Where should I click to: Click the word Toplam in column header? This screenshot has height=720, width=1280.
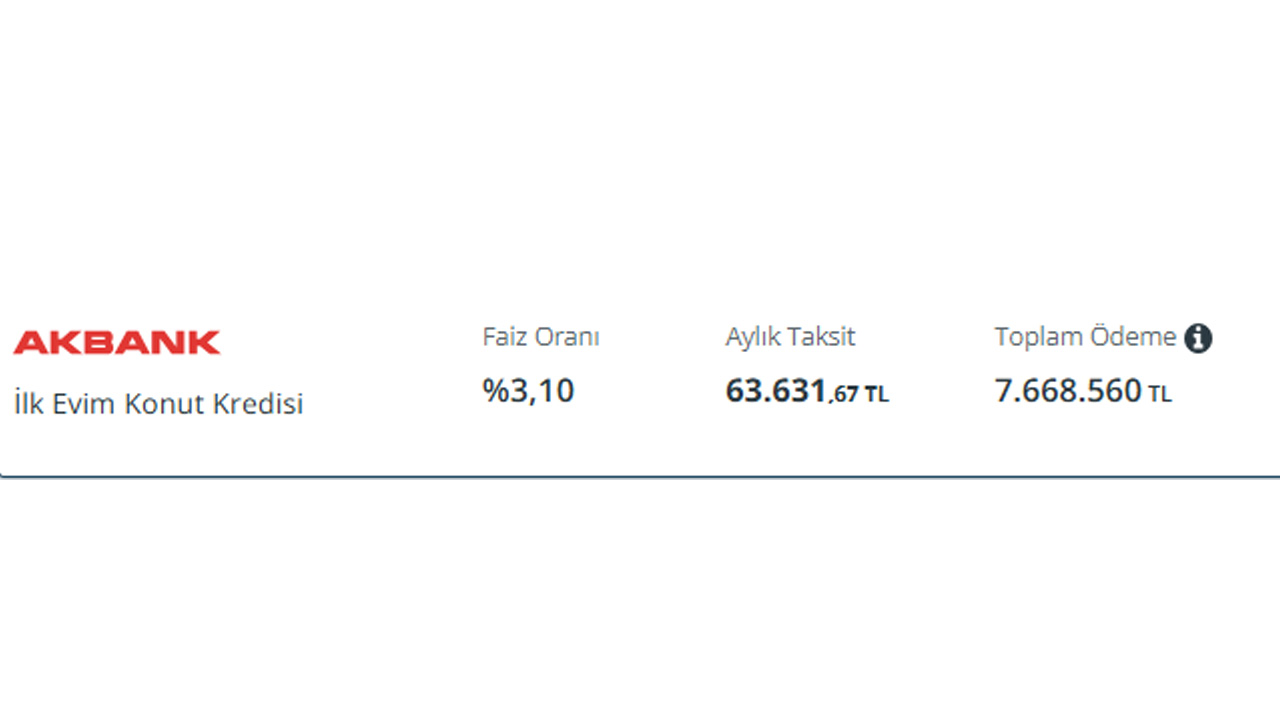coord(1038,337)
